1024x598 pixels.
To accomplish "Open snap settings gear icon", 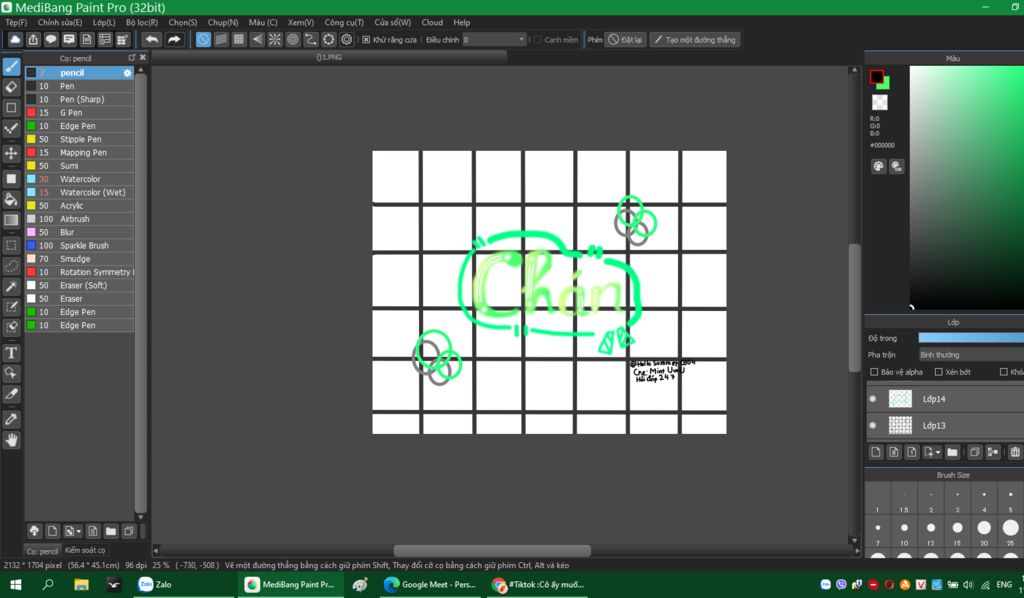I will pyautogui.click(x=347, y=40).
